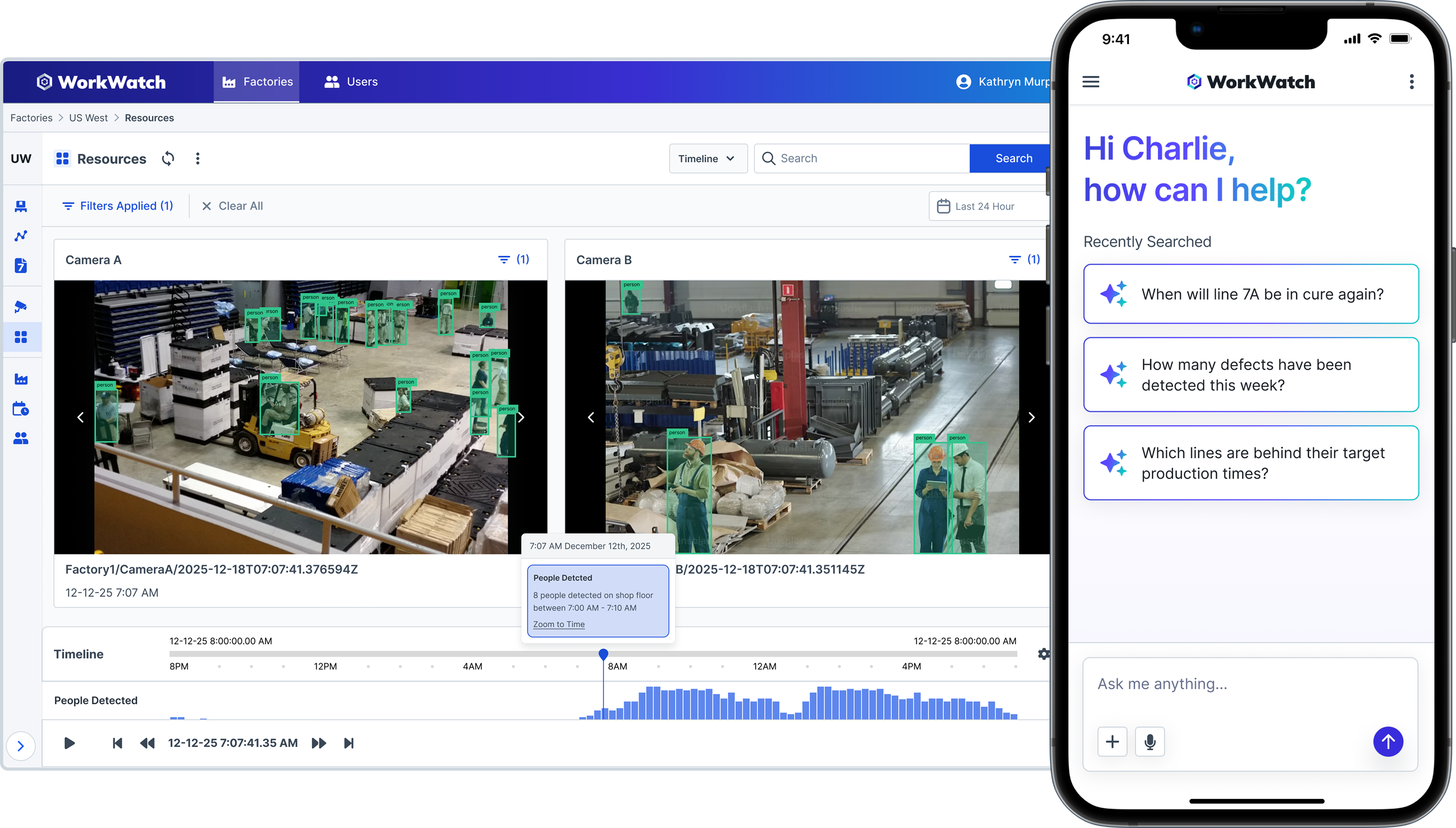Screen dimensions: 1456x828
Task: Open Filters Applied (1) panel
Action: click(117, 206)
